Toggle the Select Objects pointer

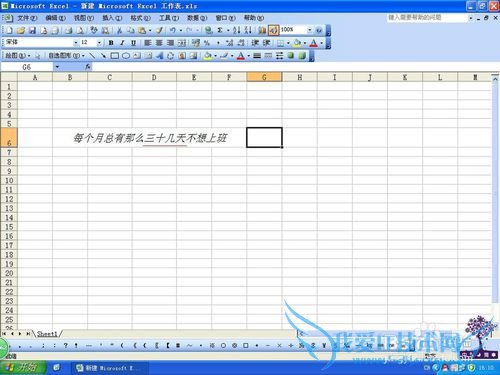[x=38, y=56]
